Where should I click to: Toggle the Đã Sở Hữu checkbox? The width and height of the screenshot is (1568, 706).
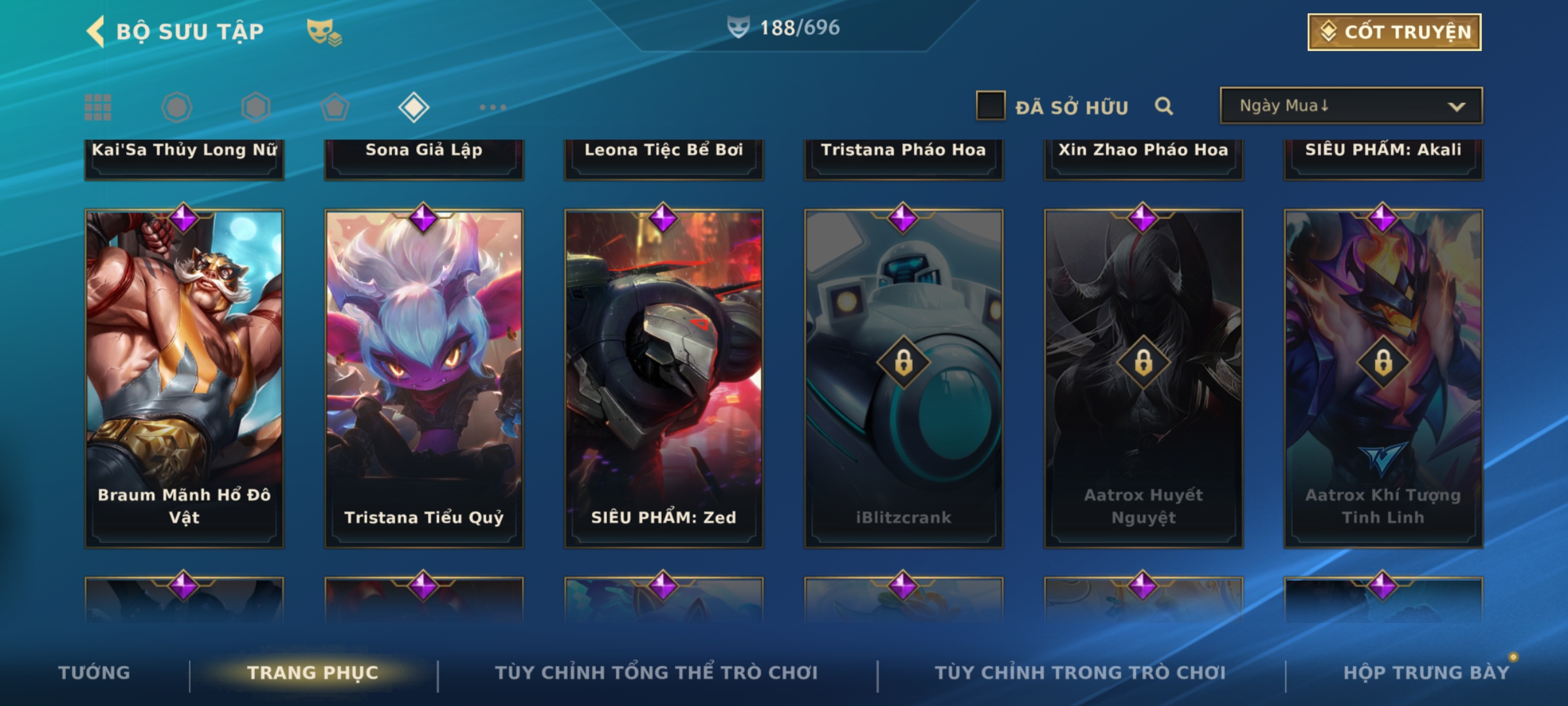pyautogui.click(x=990, y=105)
